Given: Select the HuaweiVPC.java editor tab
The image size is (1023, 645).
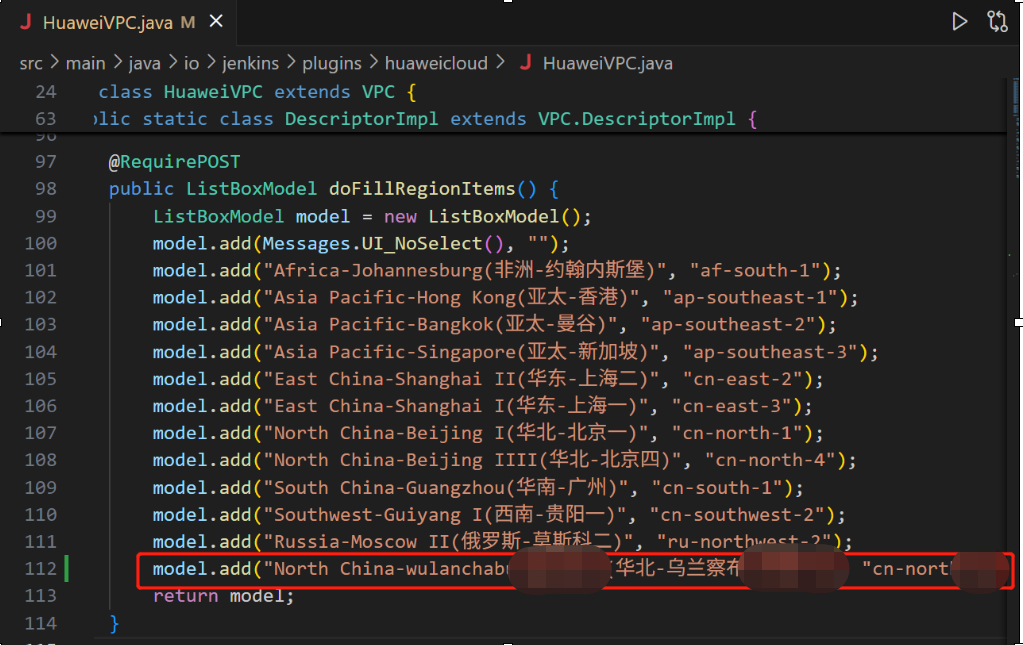Looking at the screenshot, I should click(x=117, y=22).
